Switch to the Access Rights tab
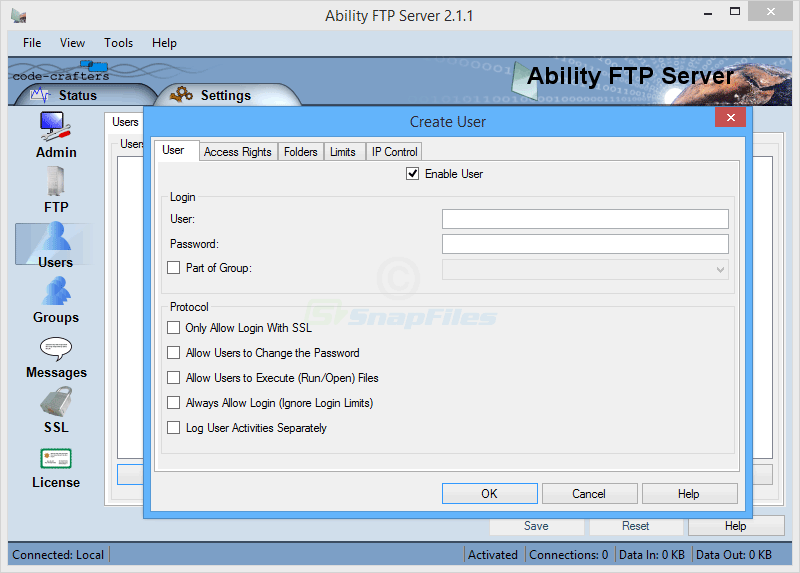 click(x=238, y=152)
